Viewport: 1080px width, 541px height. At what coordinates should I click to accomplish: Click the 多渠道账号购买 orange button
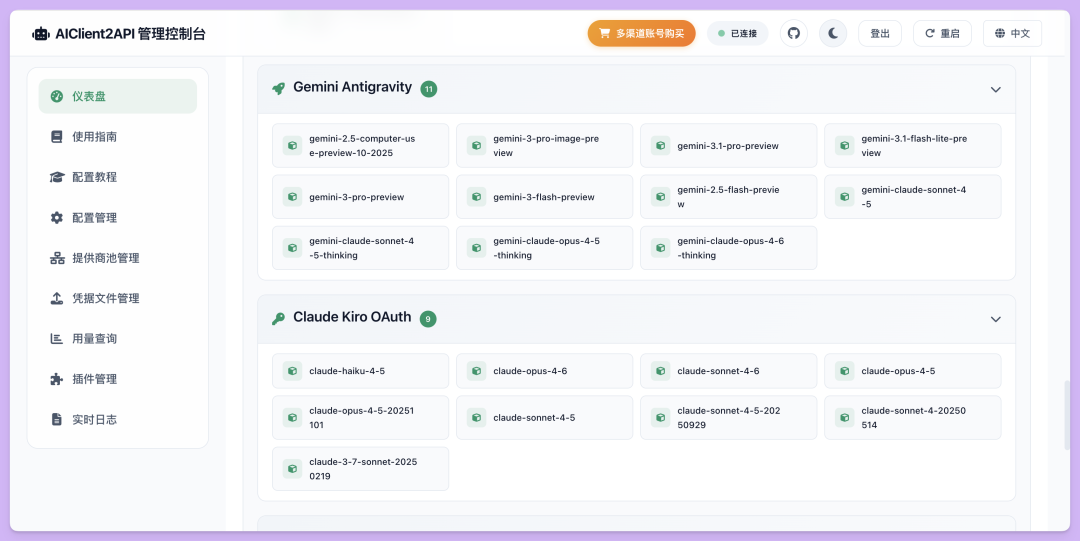click(x=641, y=33)
